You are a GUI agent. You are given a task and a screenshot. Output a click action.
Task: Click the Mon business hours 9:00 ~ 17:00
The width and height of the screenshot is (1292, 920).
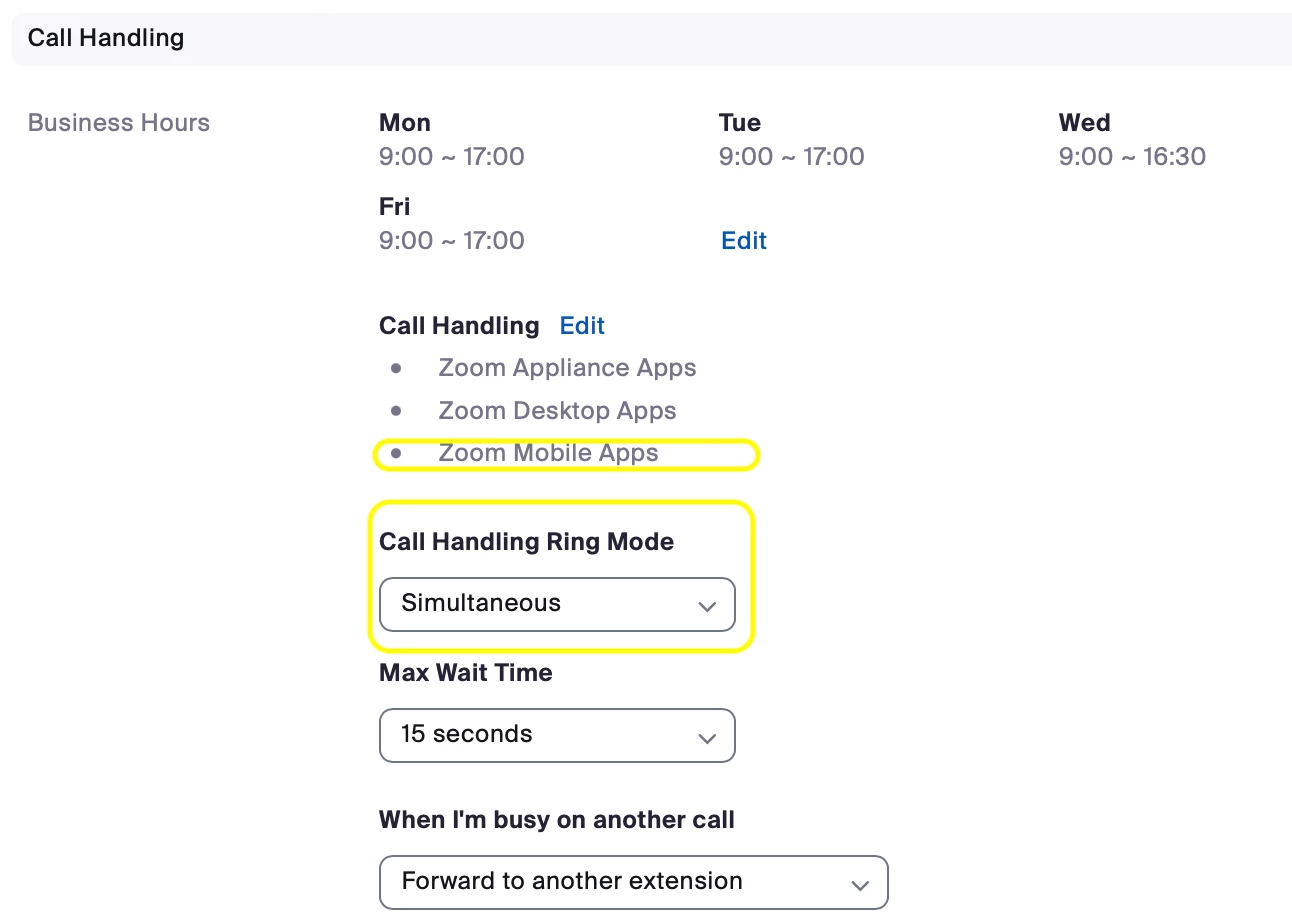click(452, 157)
